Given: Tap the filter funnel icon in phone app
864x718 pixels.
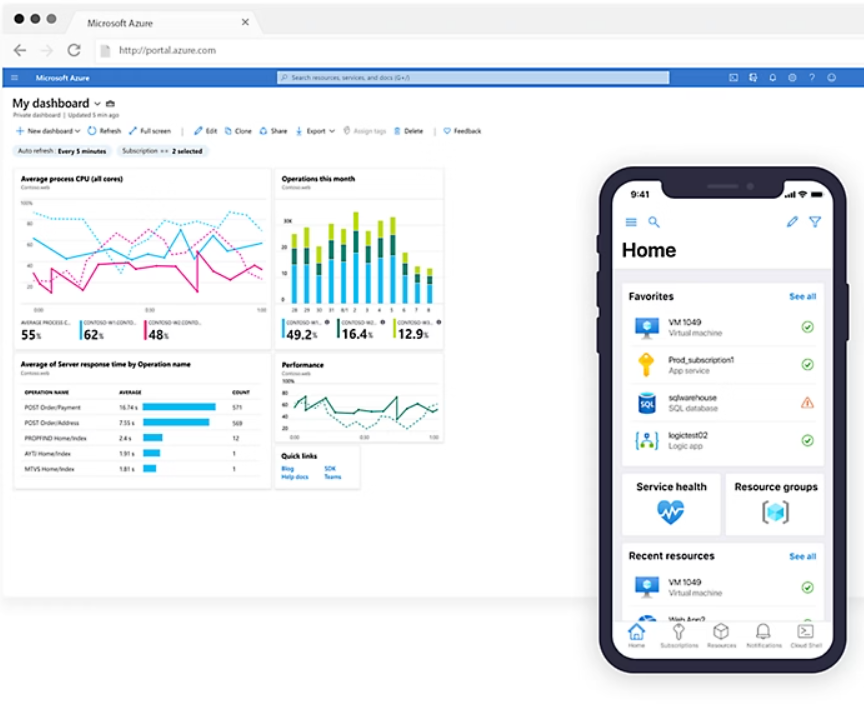Looking at the screenshot, I should point(815,222).
